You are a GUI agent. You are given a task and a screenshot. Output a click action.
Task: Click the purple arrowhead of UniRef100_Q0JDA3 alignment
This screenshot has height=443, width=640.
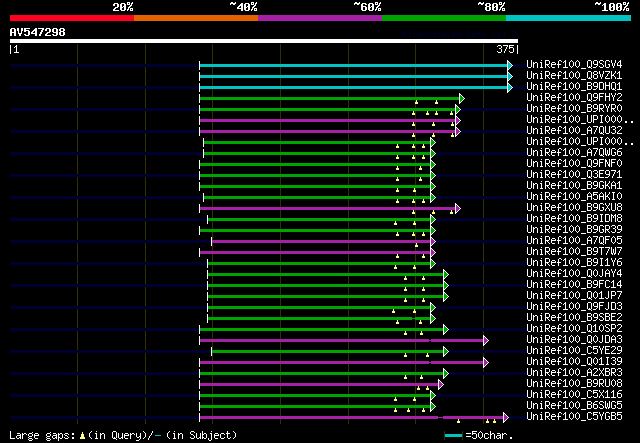click(486, 341)
